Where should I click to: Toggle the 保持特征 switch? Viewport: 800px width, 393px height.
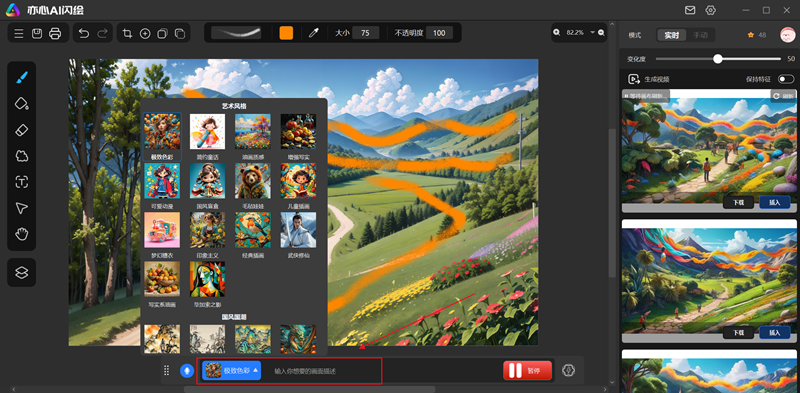coord(786,79)
